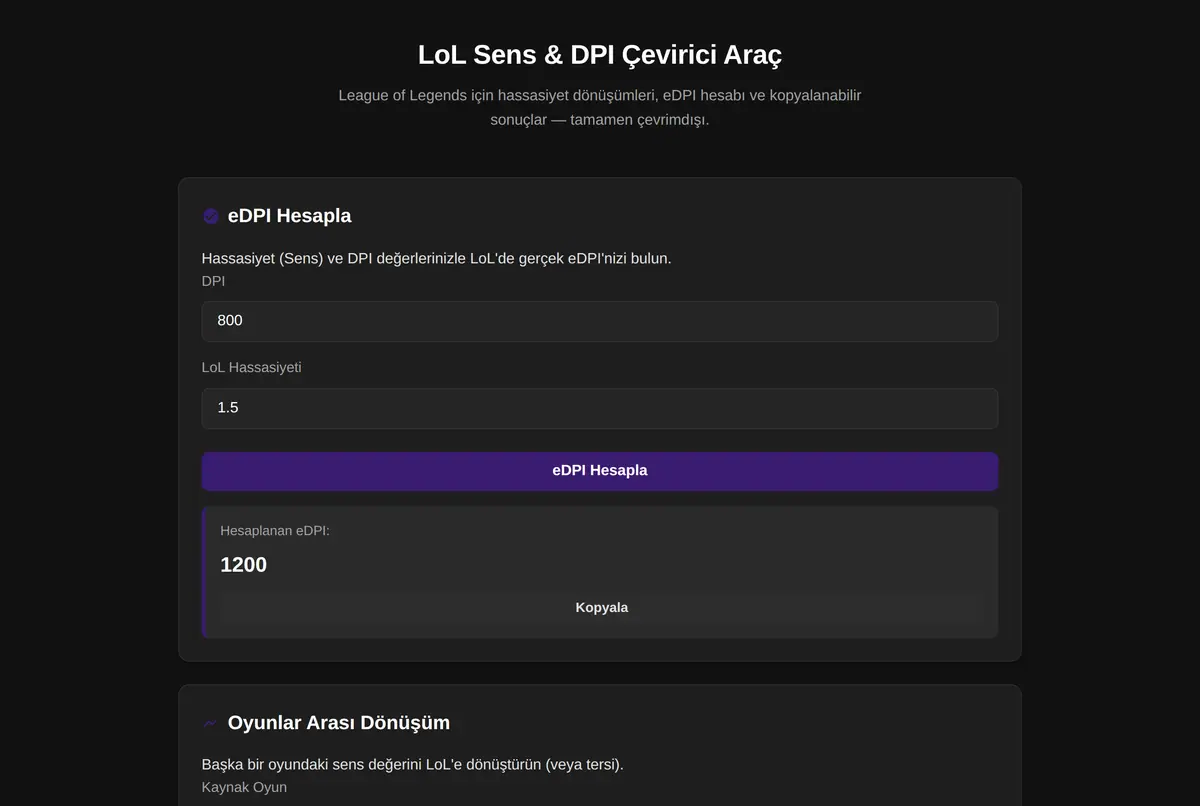The height and width of the screenshot is (806, 1200).
Task: Click the subtitle beginning "League of Legends için"
Action: coord(600,108)
